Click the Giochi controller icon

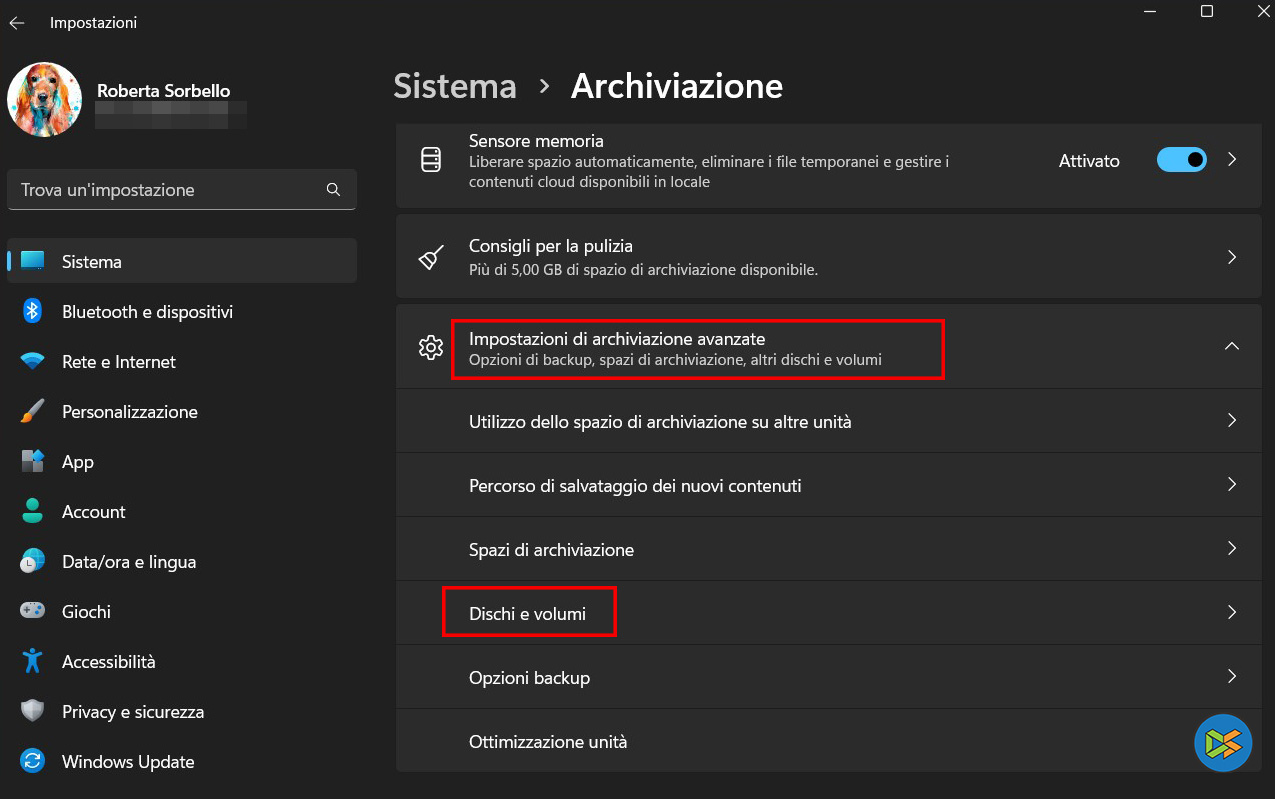[x=32, y=611]
